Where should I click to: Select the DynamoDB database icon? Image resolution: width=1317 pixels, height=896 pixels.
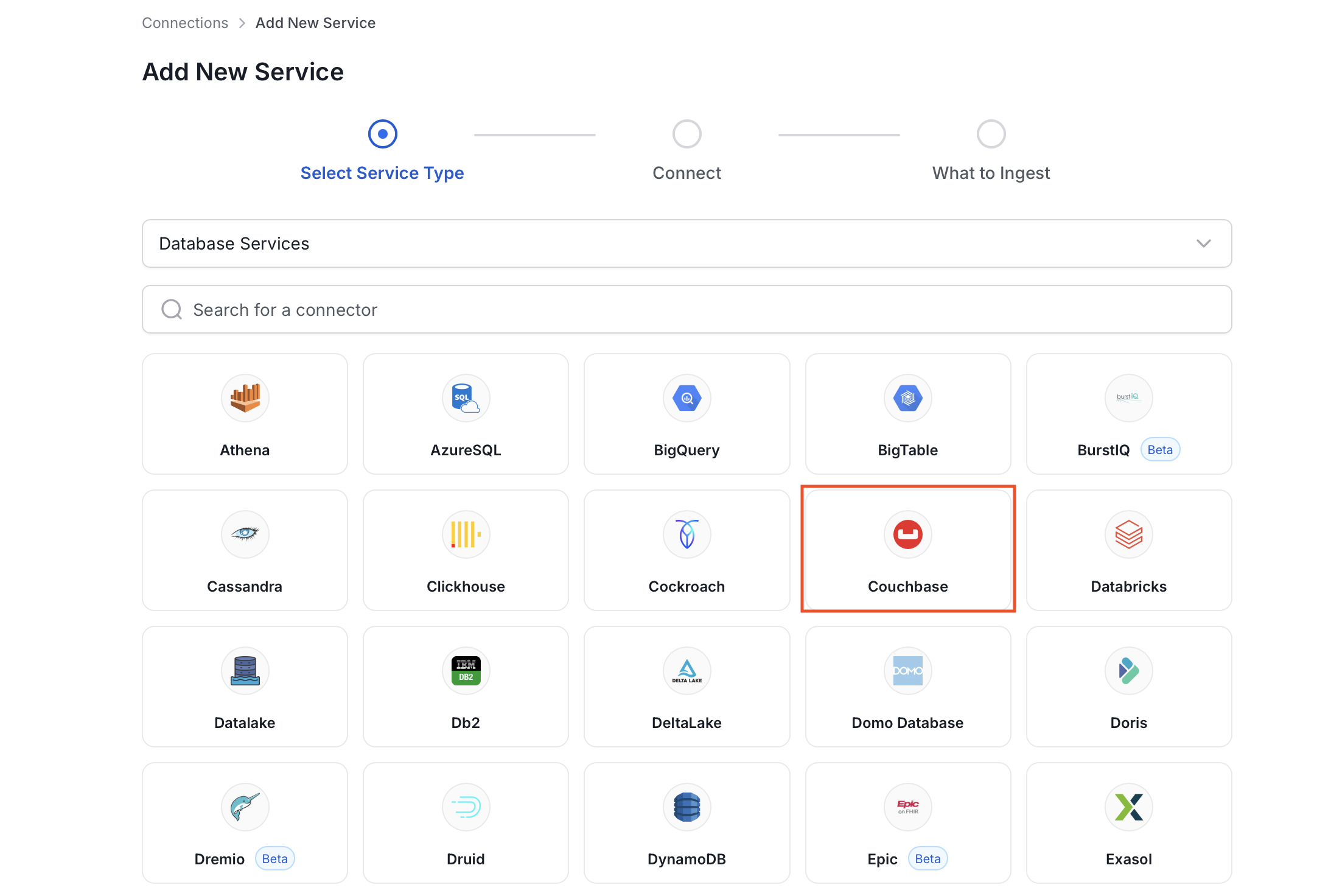tap(686, 807)
